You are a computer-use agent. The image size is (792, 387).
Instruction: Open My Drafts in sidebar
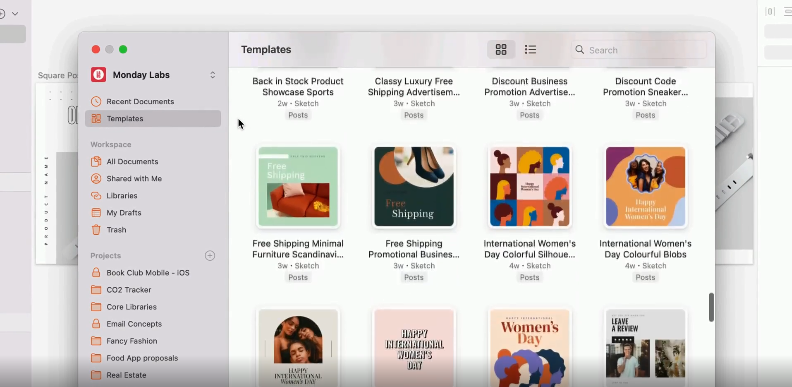(x=153, y=213)
